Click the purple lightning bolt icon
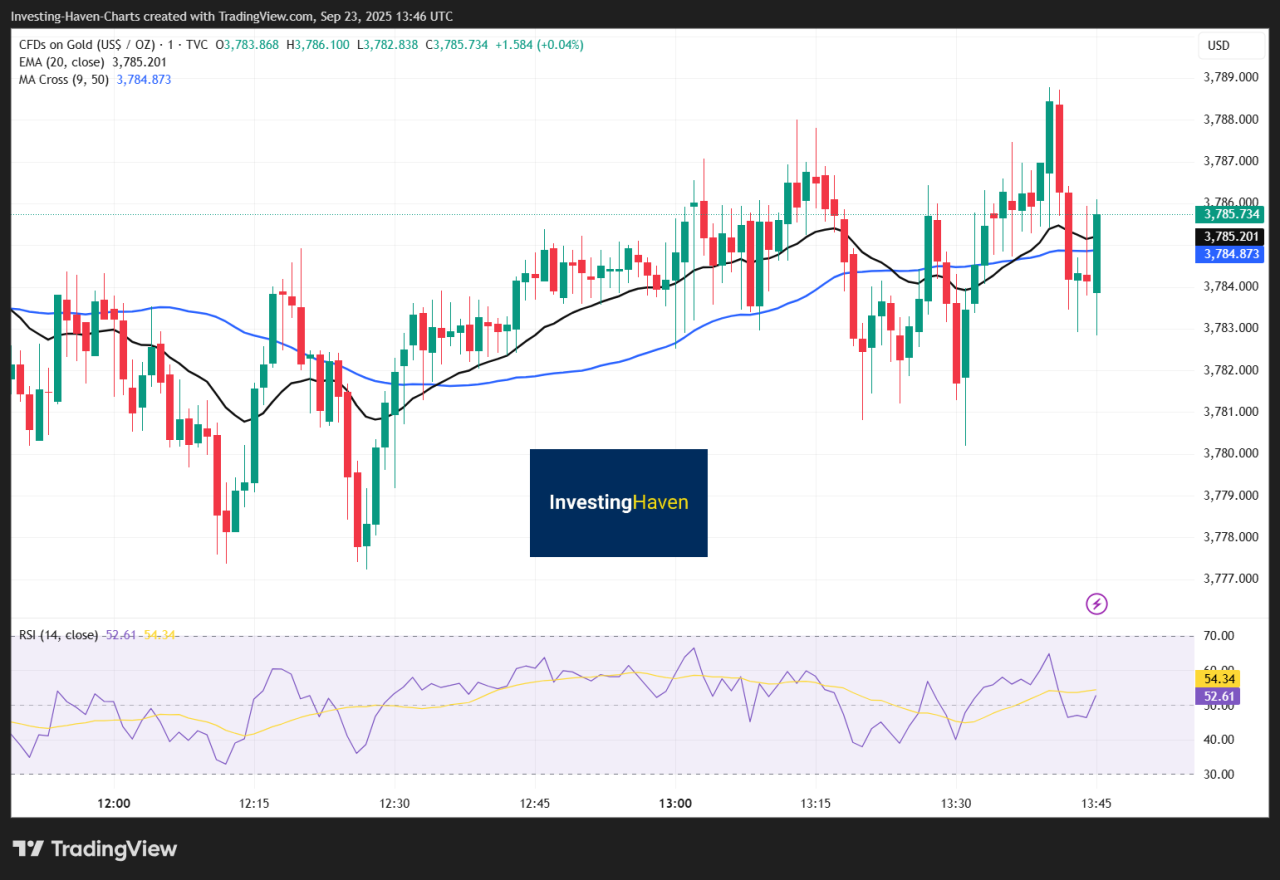 1097,603
